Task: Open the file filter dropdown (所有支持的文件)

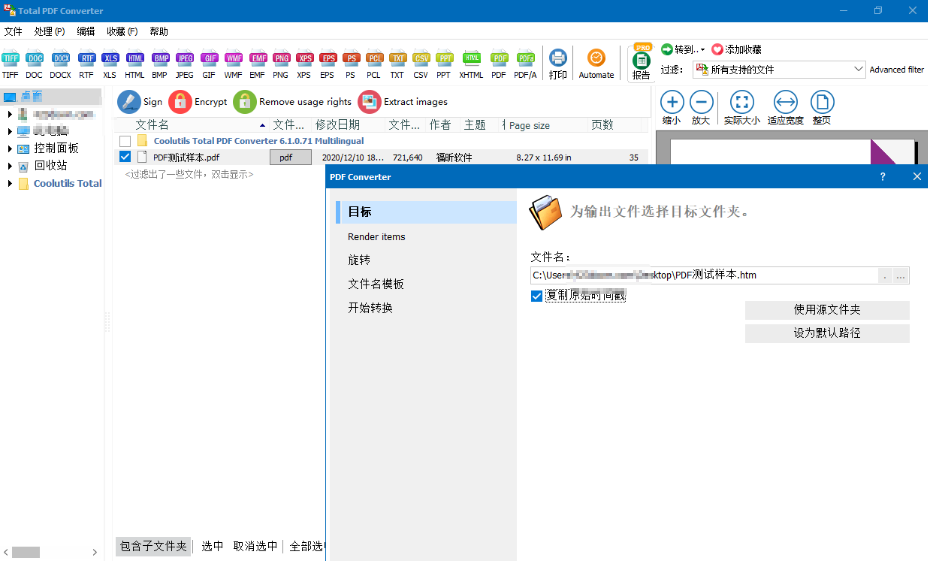Action: (779, 70)
